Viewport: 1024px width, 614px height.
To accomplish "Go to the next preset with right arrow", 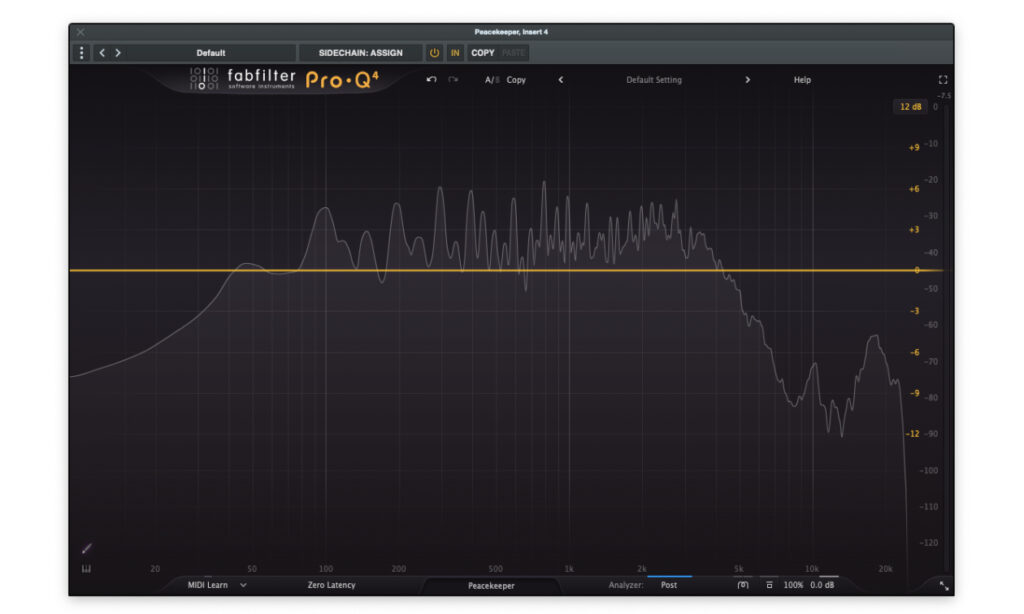I will click(748, 80).
